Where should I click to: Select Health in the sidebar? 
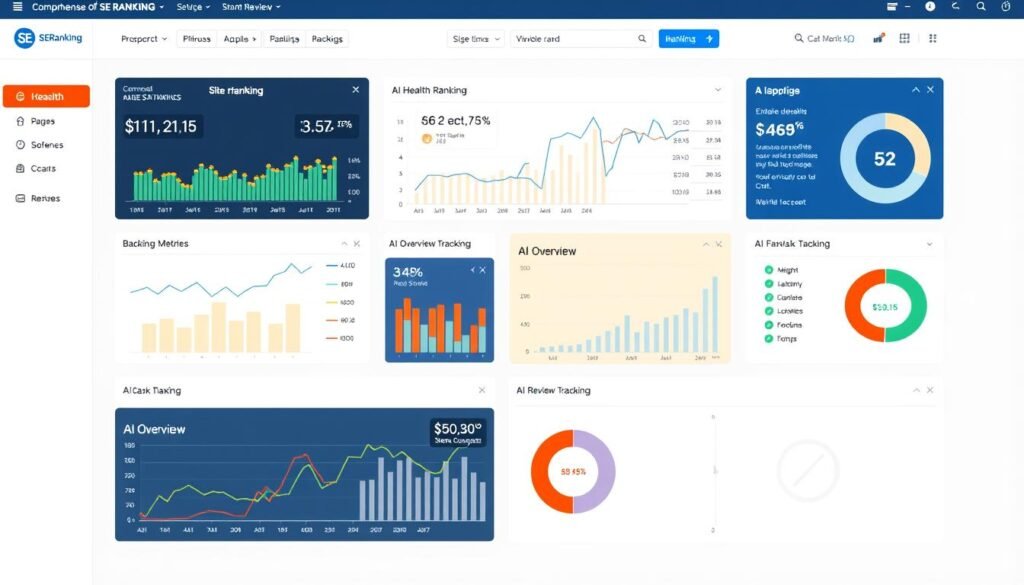click(47, 96)
